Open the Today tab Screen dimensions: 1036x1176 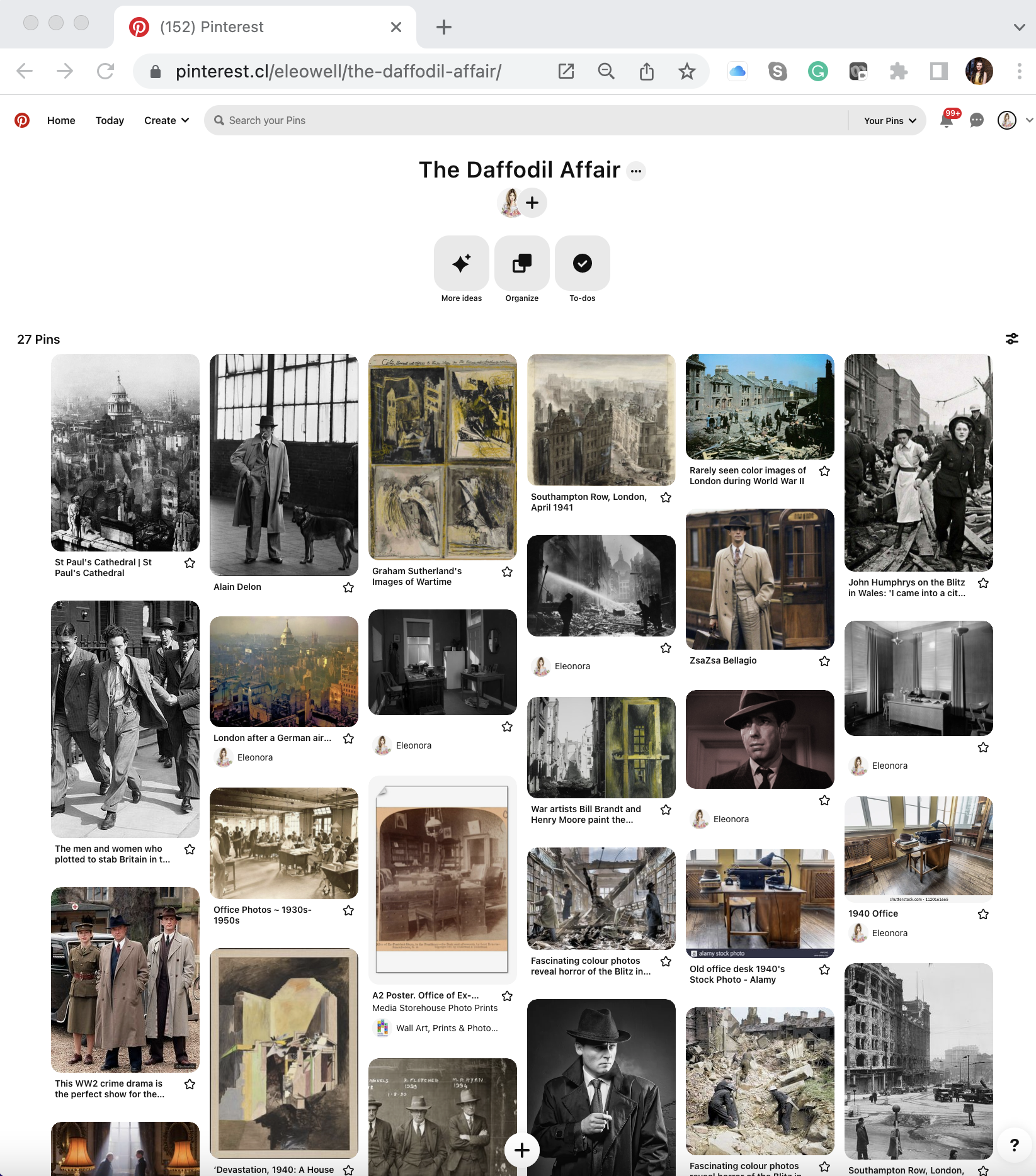coord(110,120)
